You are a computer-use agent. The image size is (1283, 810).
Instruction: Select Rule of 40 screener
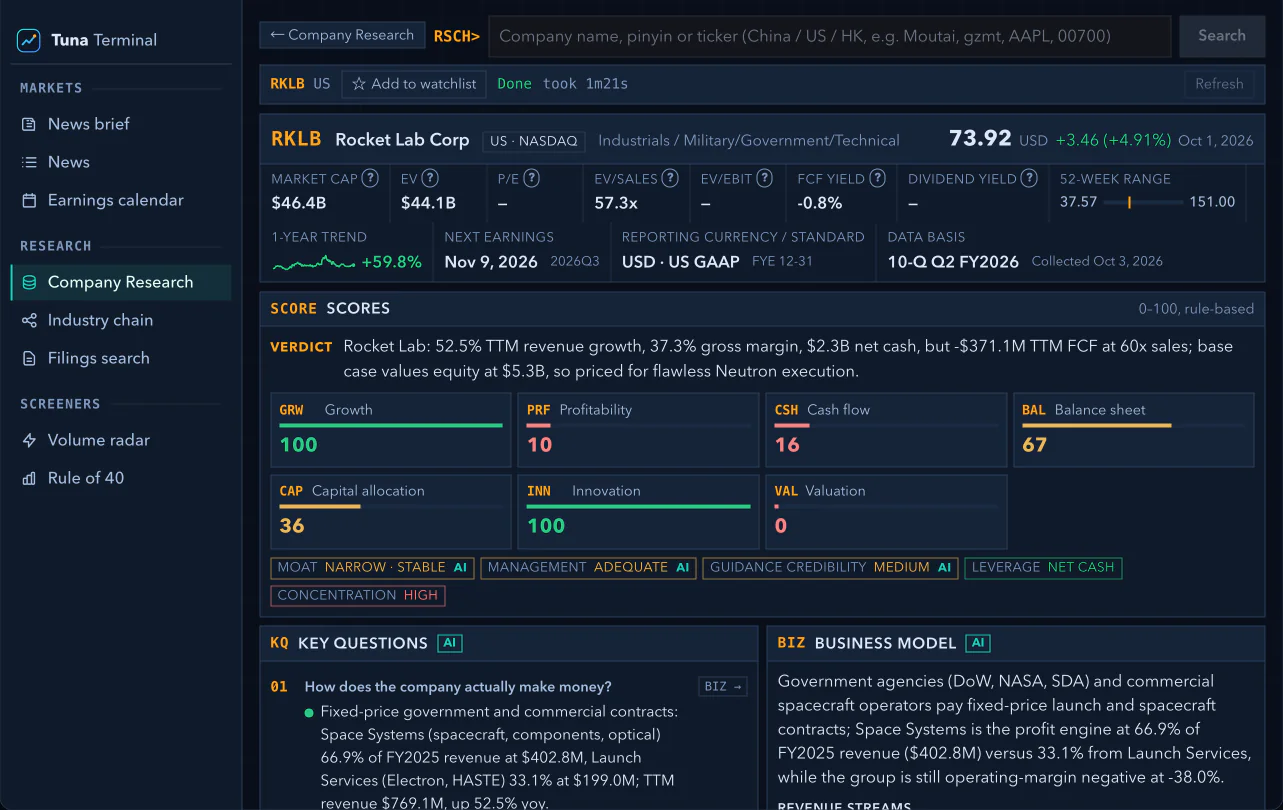[x=121, y=478]
